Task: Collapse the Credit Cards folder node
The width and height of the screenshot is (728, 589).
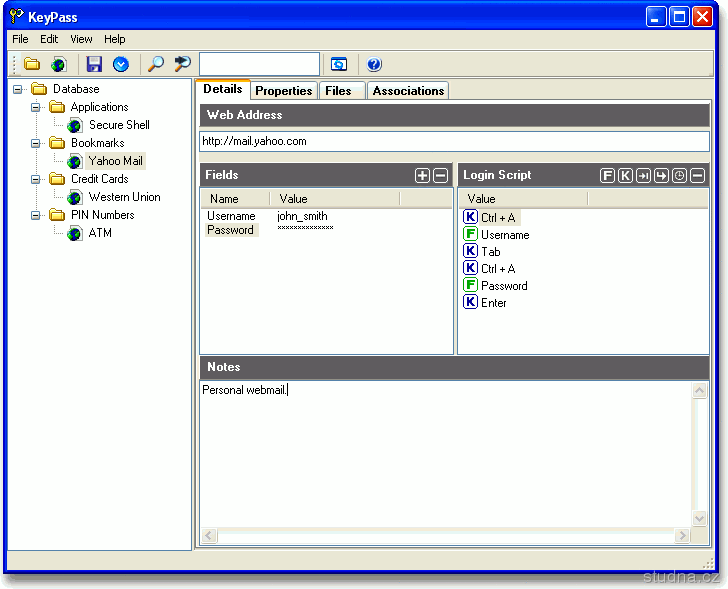Action: (x=36, y=179)
